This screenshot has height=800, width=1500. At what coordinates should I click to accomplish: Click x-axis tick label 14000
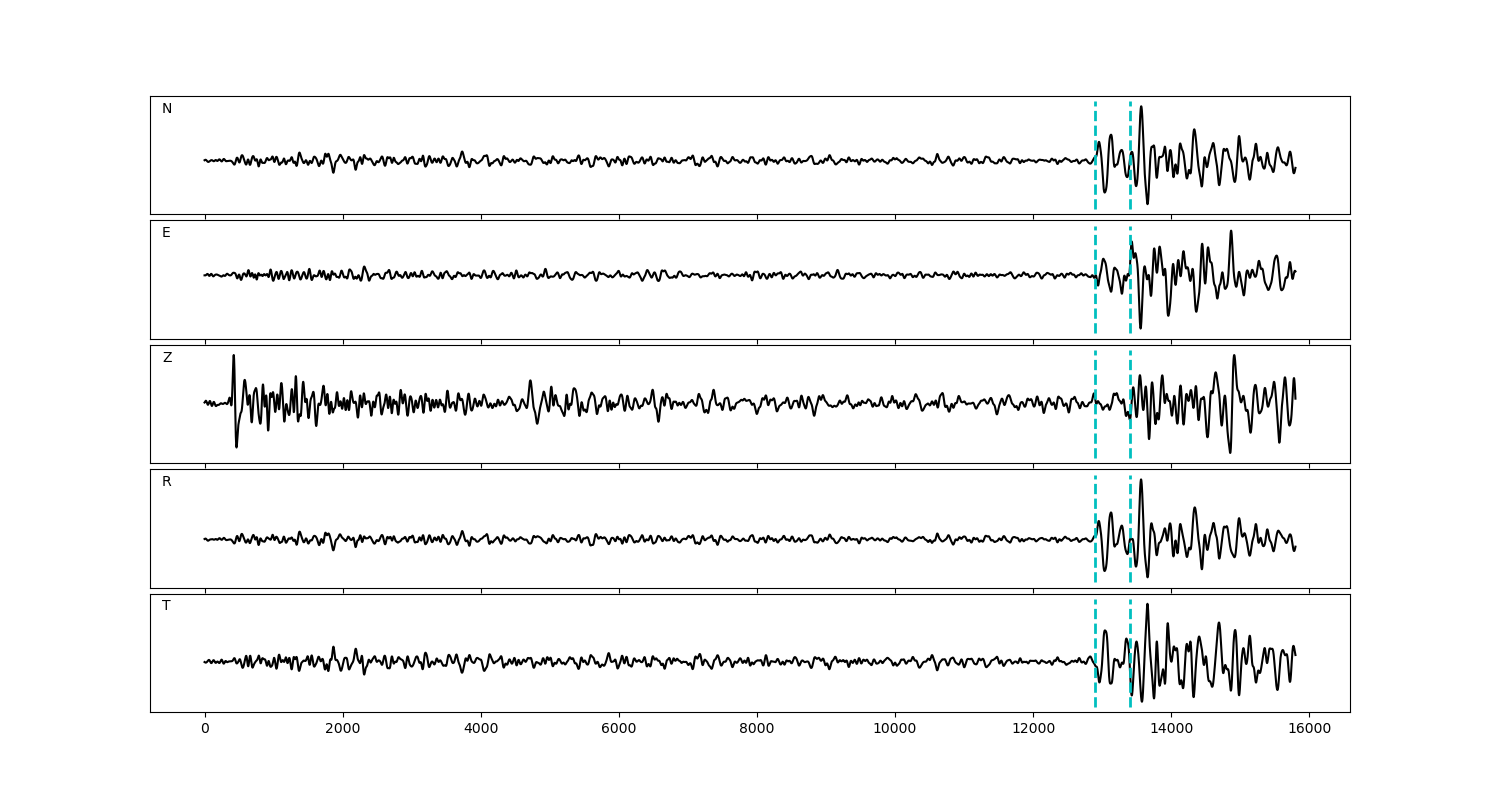tap(1171, 730)
